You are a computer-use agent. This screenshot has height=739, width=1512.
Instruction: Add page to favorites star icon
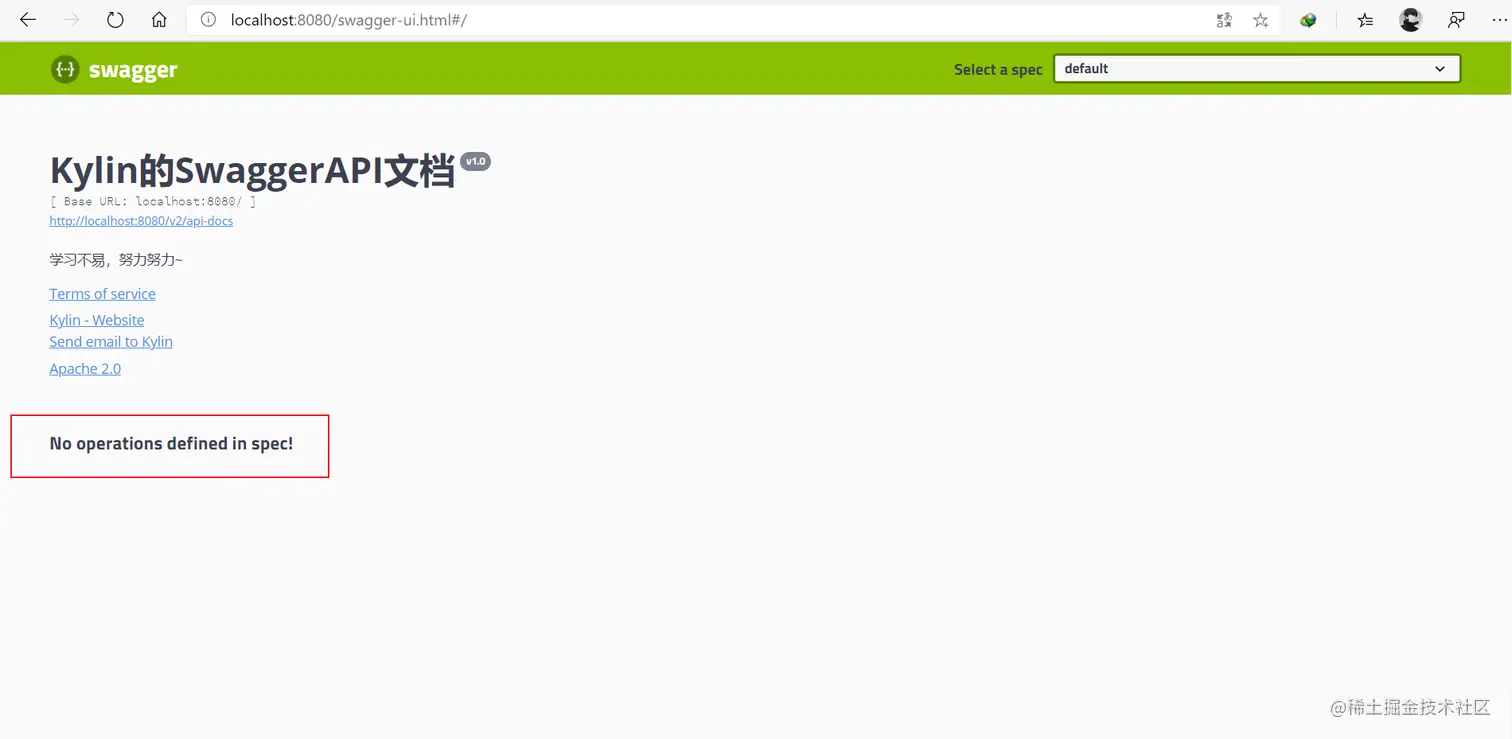tap(1260, 20)
